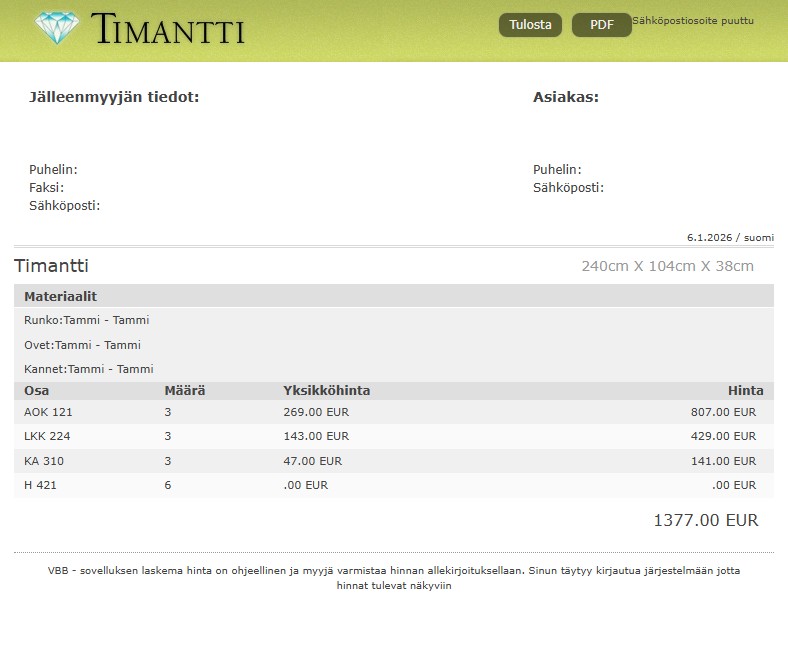Select the Jälleenmyyjän tiedot heading
This screenshot has width=788, height=651.
114,97
